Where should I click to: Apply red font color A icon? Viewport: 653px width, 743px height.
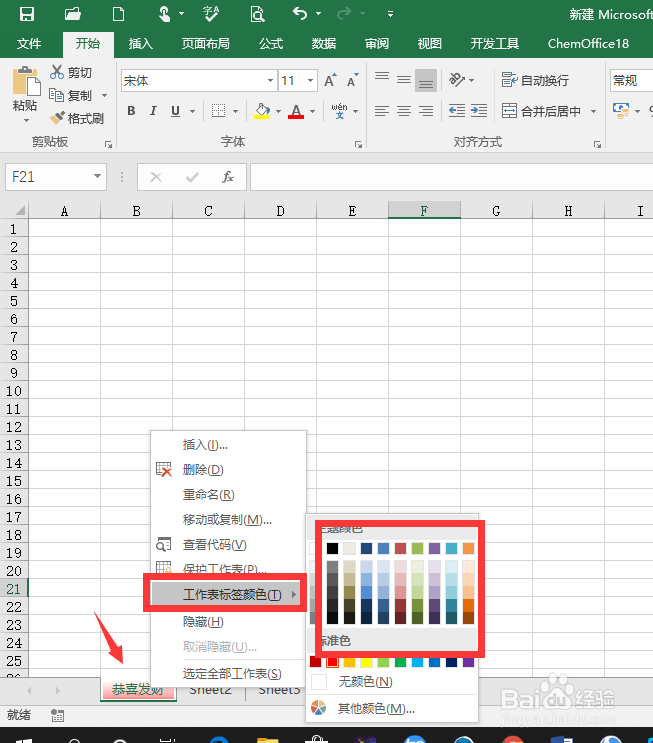click(296, 111)
